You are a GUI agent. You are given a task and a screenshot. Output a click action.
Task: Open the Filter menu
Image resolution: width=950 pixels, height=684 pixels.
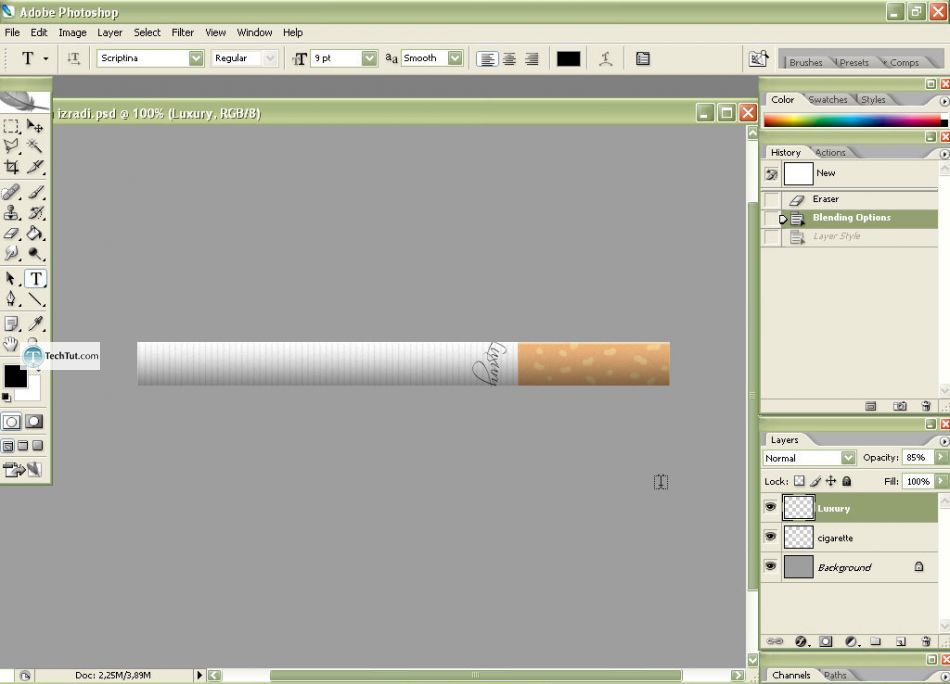[x=182, y=32]
